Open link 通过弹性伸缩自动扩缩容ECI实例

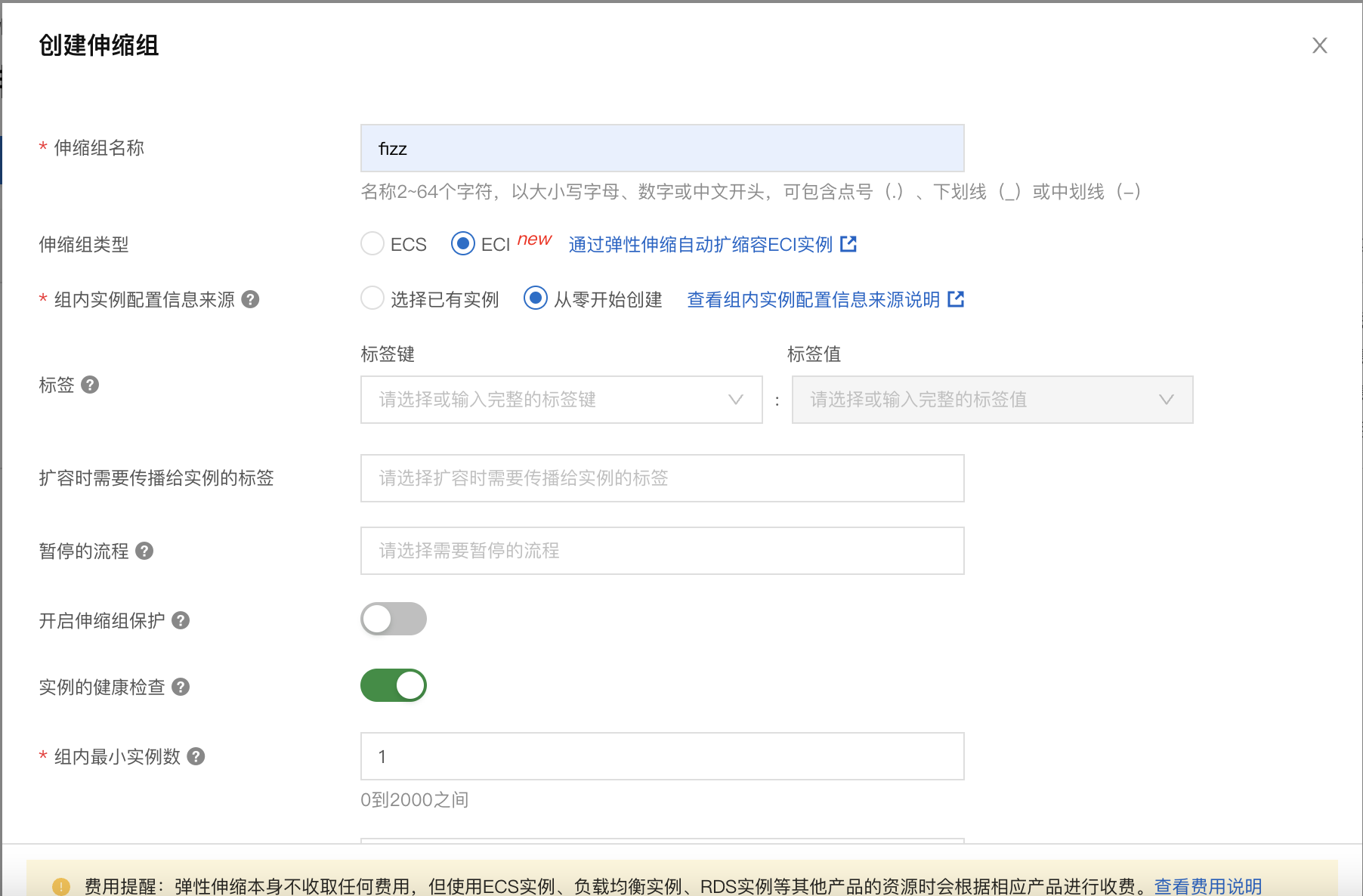tap(700, 244)
